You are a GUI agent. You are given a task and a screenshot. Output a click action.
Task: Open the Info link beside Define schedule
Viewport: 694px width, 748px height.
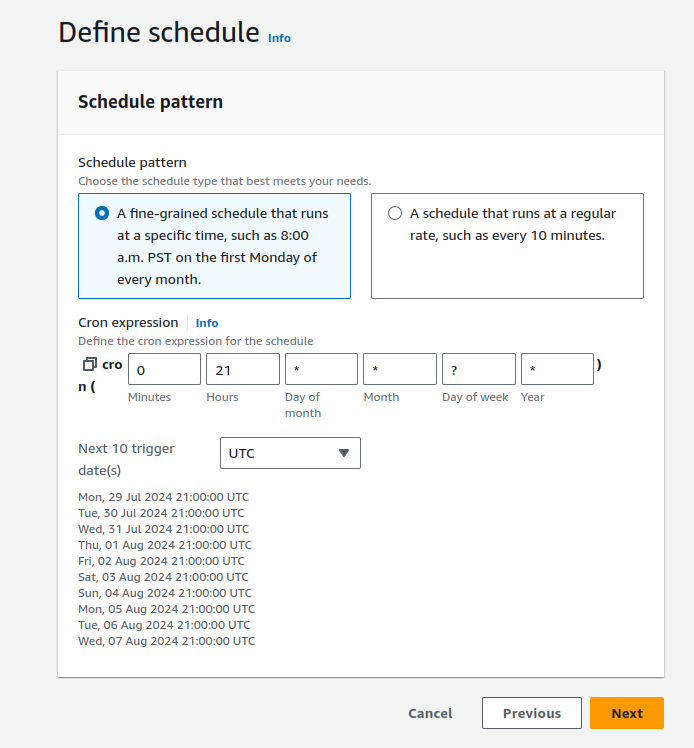coord(279,38)
